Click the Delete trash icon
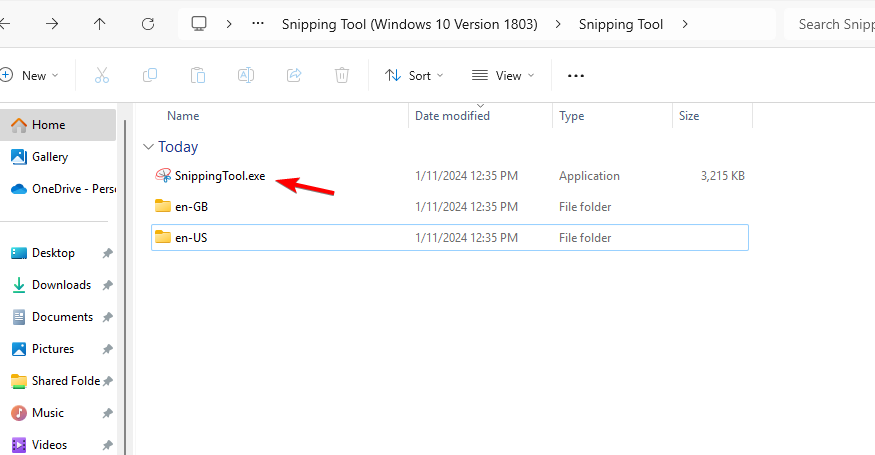 click(342, 75)
